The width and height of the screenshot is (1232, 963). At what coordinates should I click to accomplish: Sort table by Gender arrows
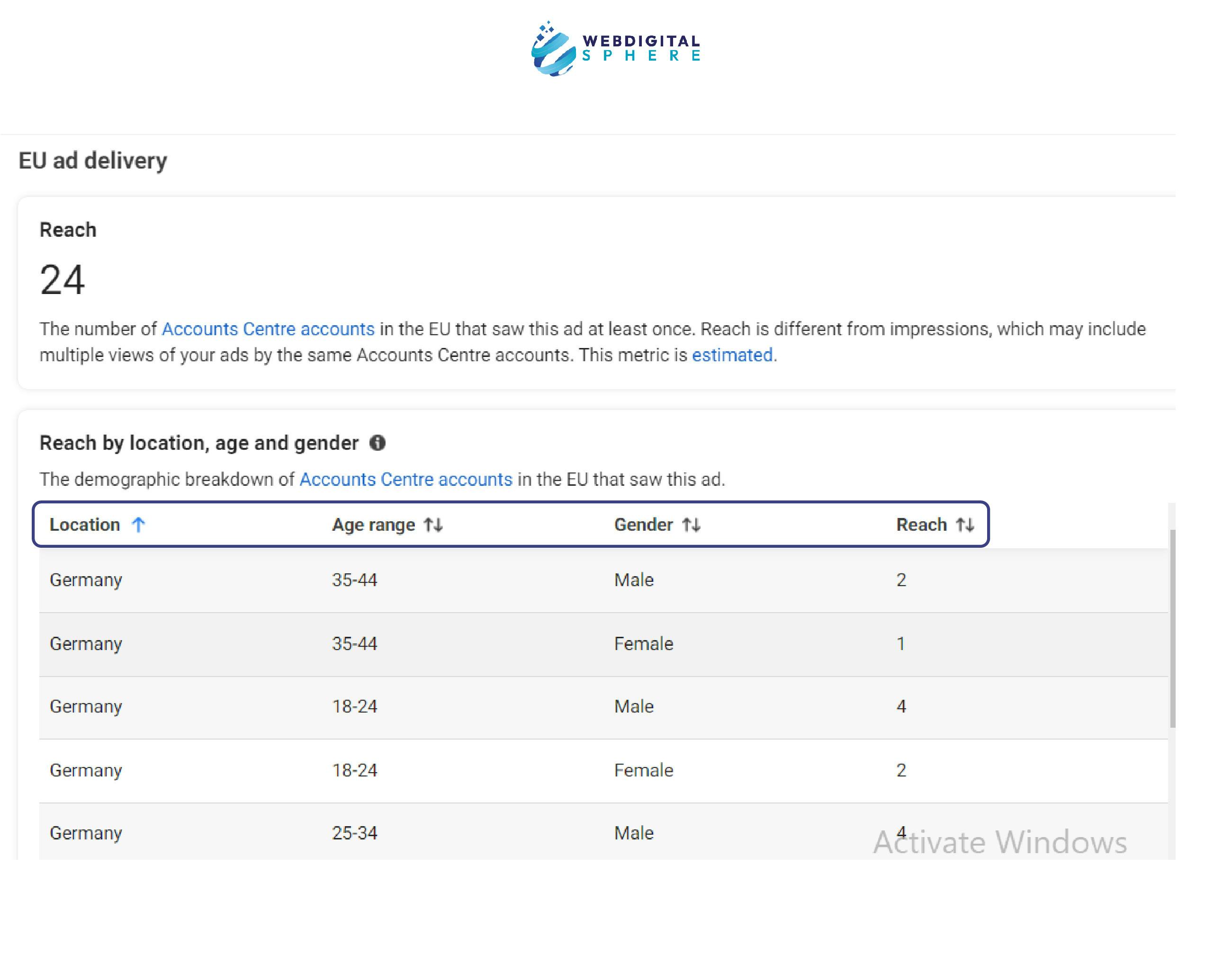[x=692, y=525]
